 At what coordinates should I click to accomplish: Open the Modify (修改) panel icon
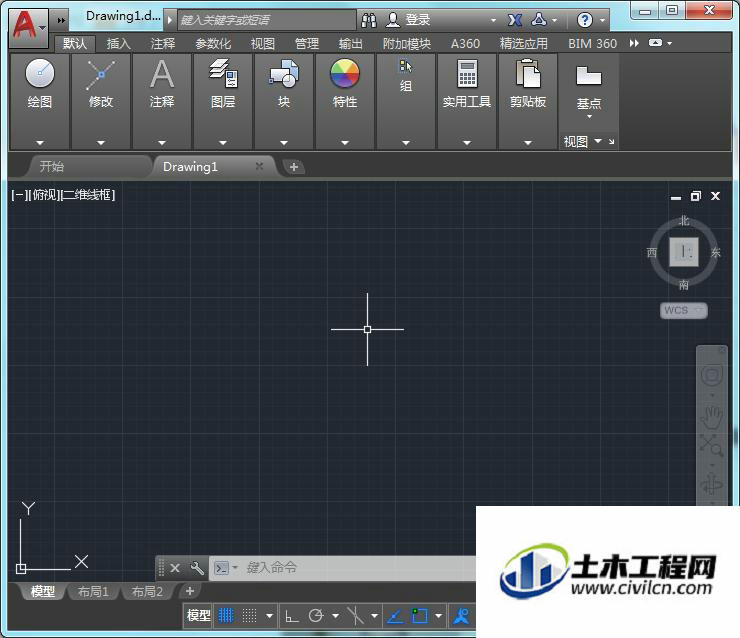101,74
